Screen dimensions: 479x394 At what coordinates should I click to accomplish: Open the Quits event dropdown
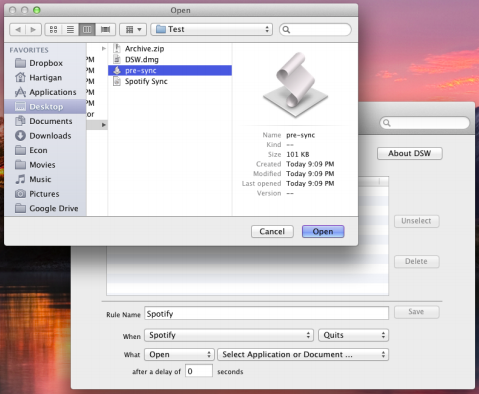coord(353,335)
